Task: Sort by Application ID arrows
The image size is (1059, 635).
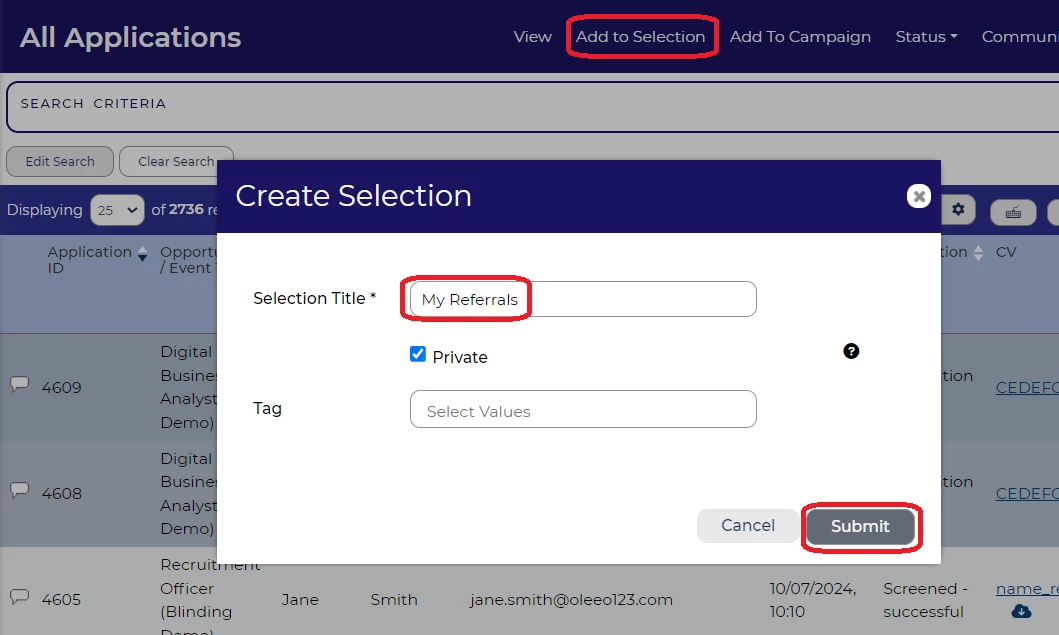Action: 142,253
